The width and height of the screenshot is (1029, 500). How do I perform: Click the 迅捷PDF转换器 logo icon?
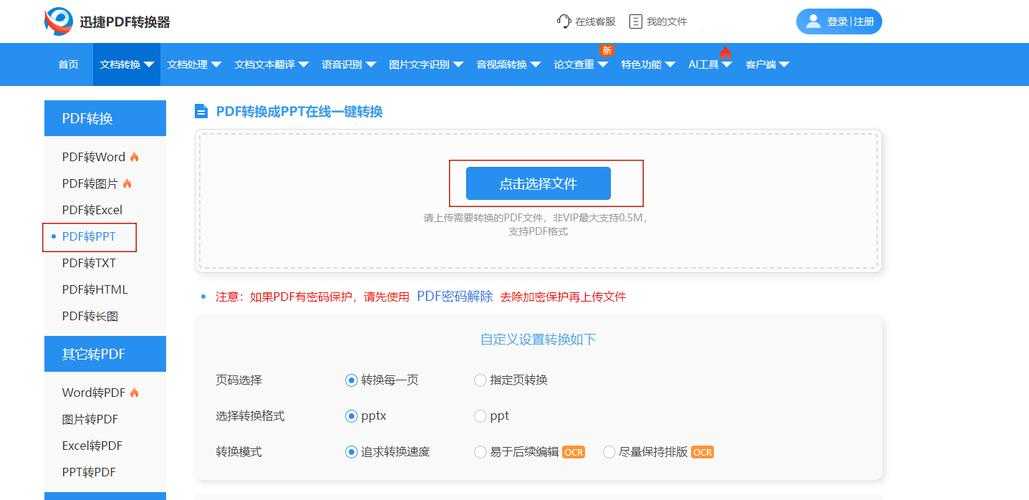click(58, 22)
